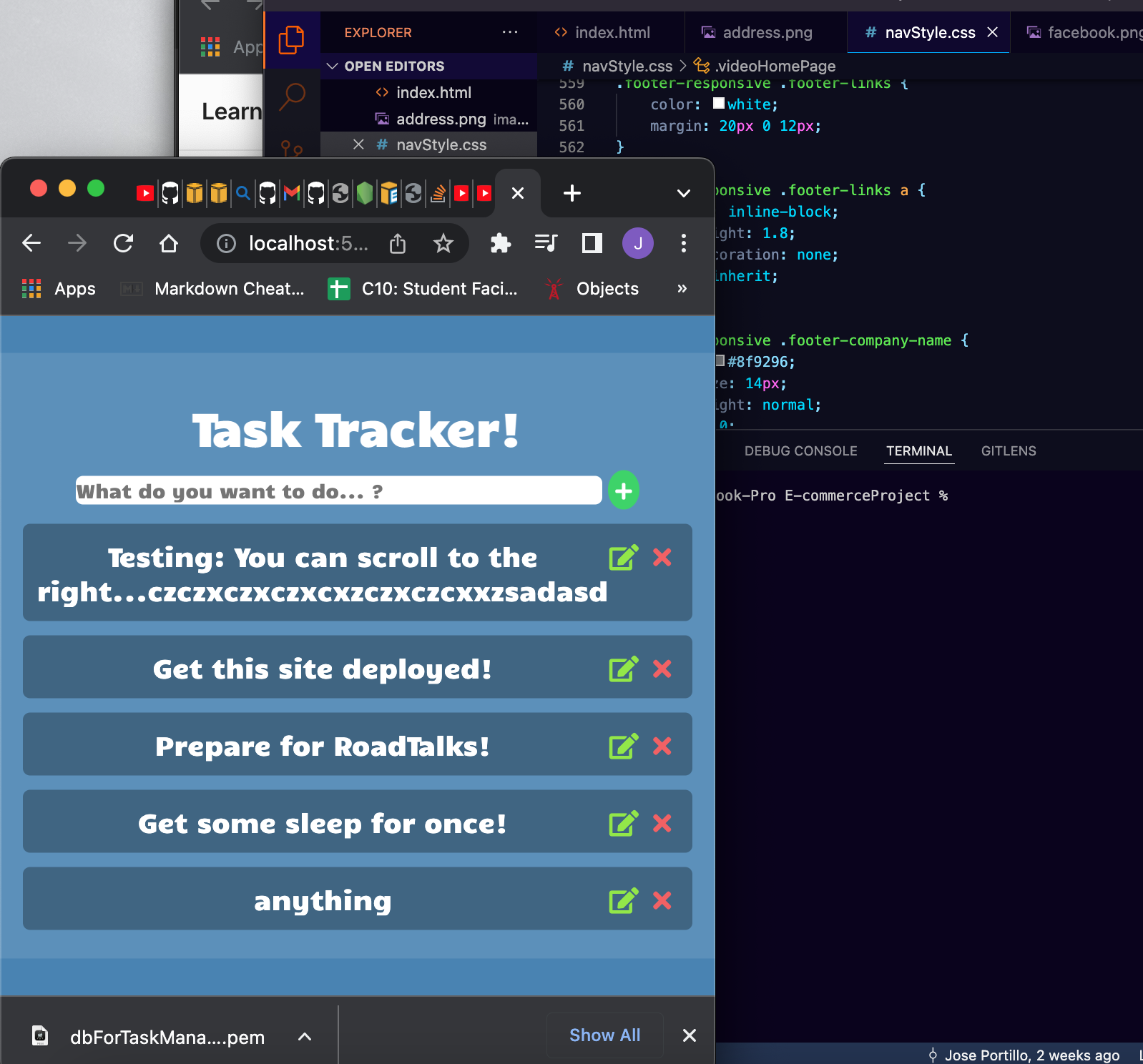Open VS Code Search view icon
The width and height of the screenshot is (1143, 1064).
(x=292, y=96)
